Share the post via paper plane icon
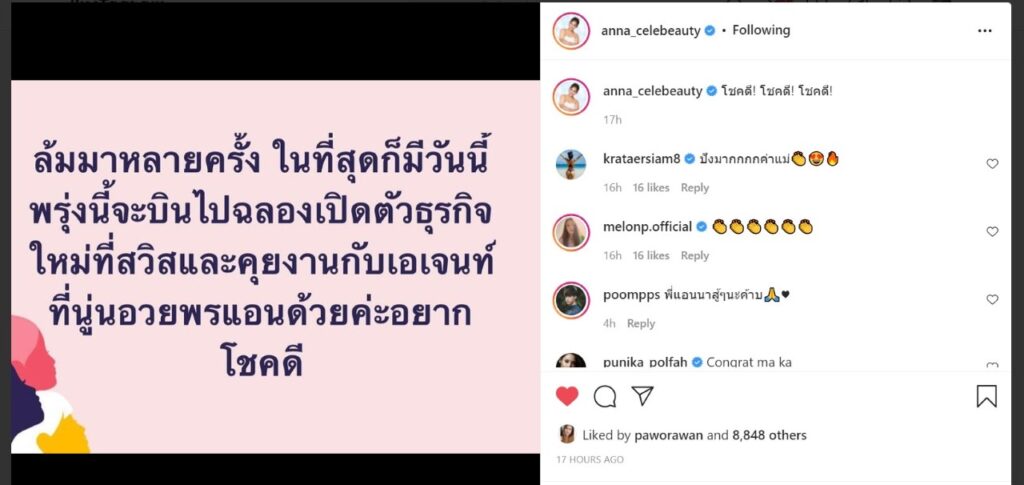Image resolution: width=1024 pixels, height=485 pixels. coord(643,396)
